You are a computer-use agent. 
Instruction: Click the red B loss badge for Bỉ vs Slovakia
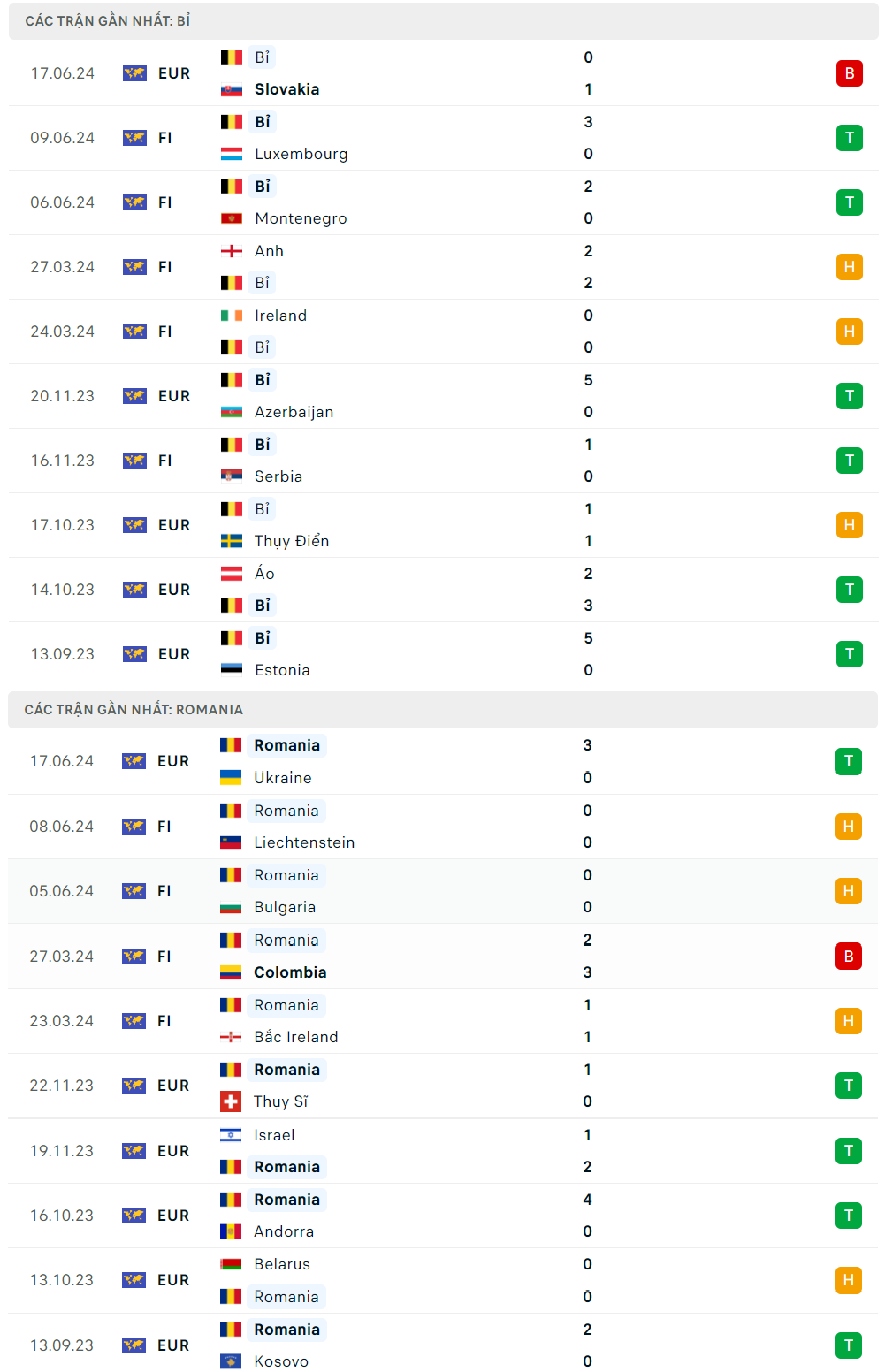[849, 73]
